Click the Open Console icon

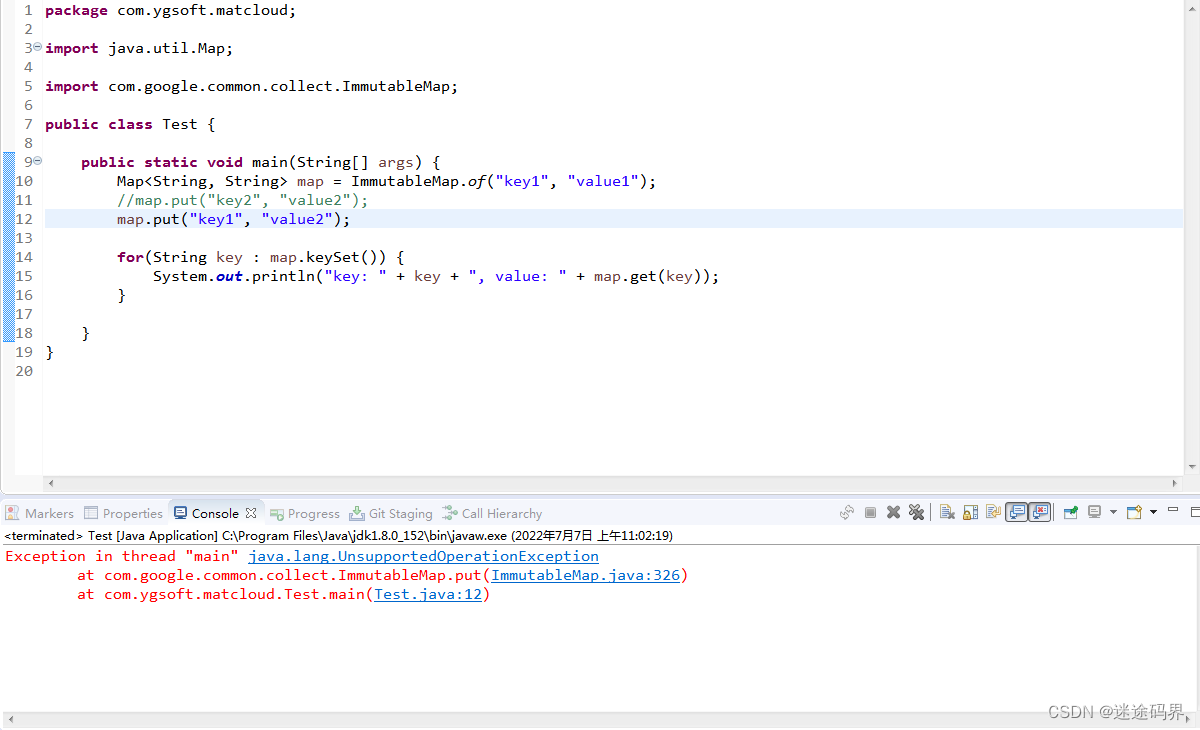[1134, 512]
